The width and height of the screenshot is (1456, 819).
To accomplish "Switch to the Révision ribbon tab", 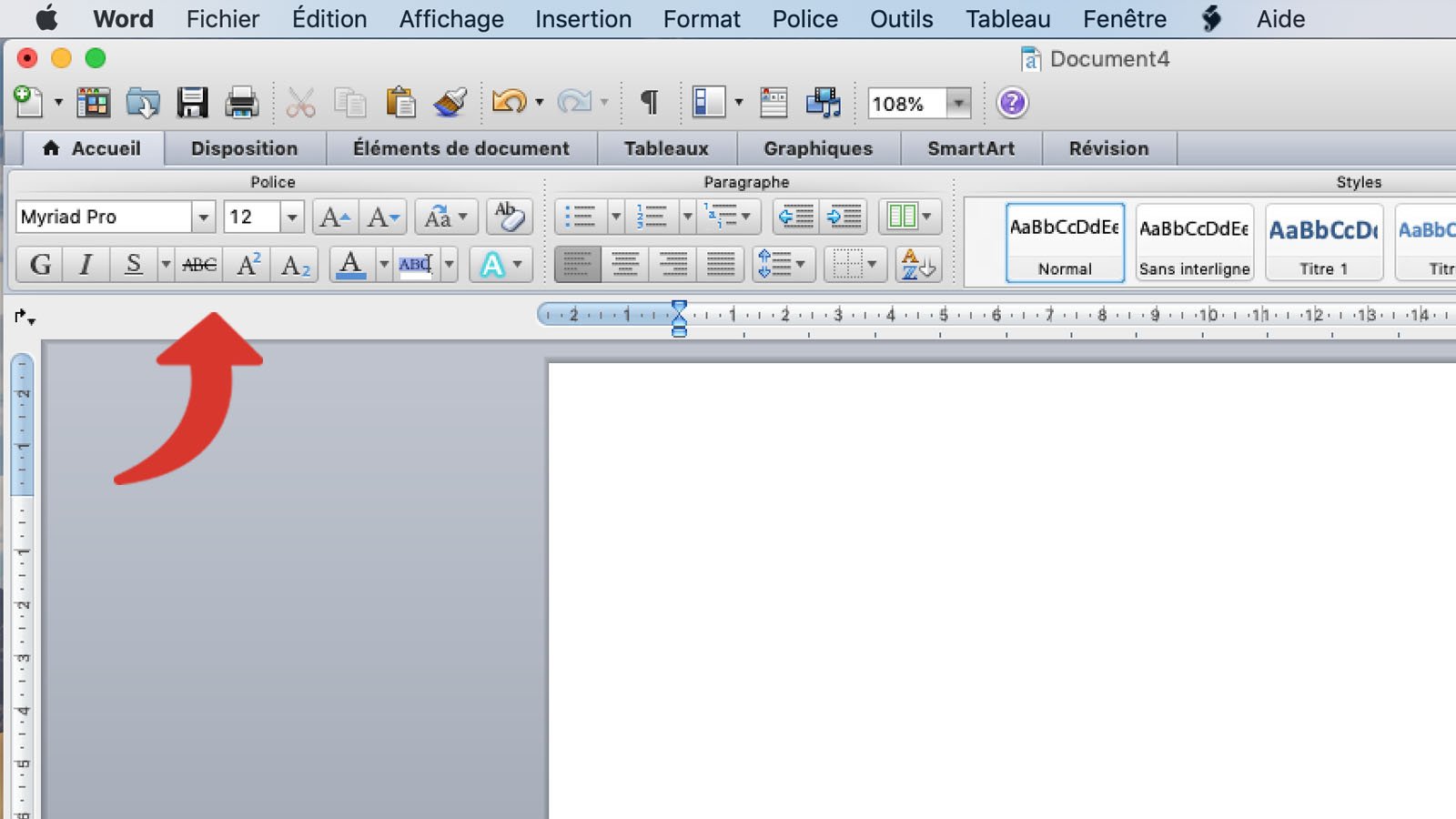I will click(1109, 148).
